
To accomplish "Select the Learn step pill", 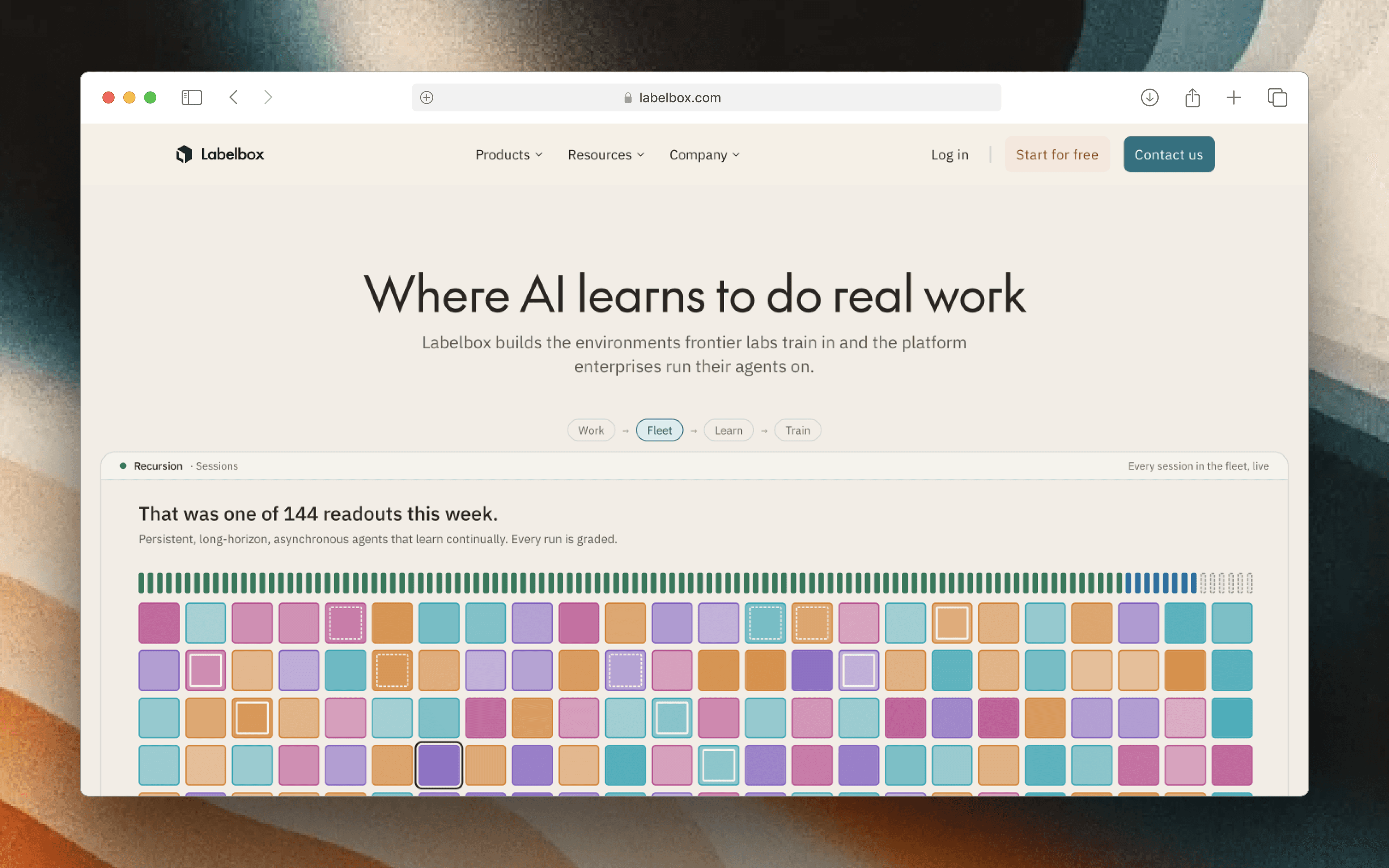I will tap(729, 430).
